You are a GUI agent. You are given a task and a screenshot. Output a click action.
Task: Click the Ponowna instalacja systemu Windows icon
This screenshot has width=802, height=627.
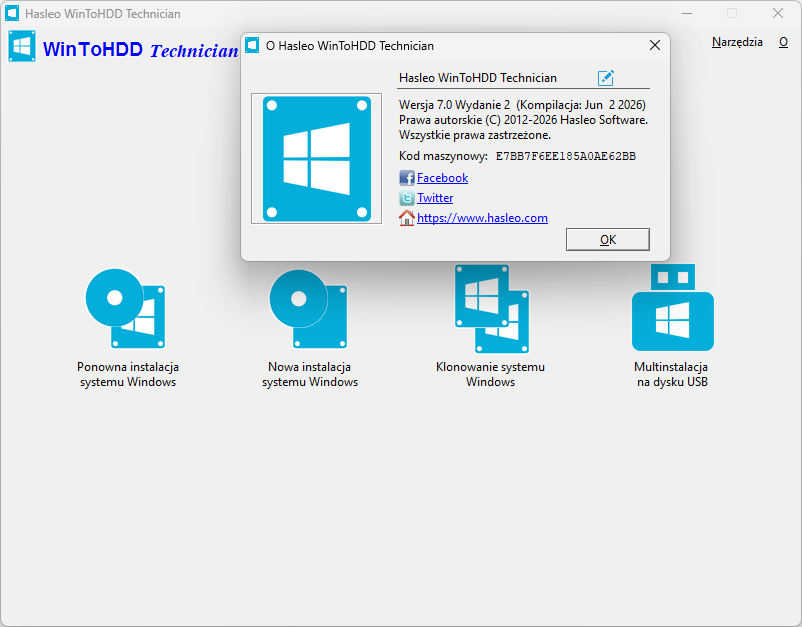[x=125, y=308]
